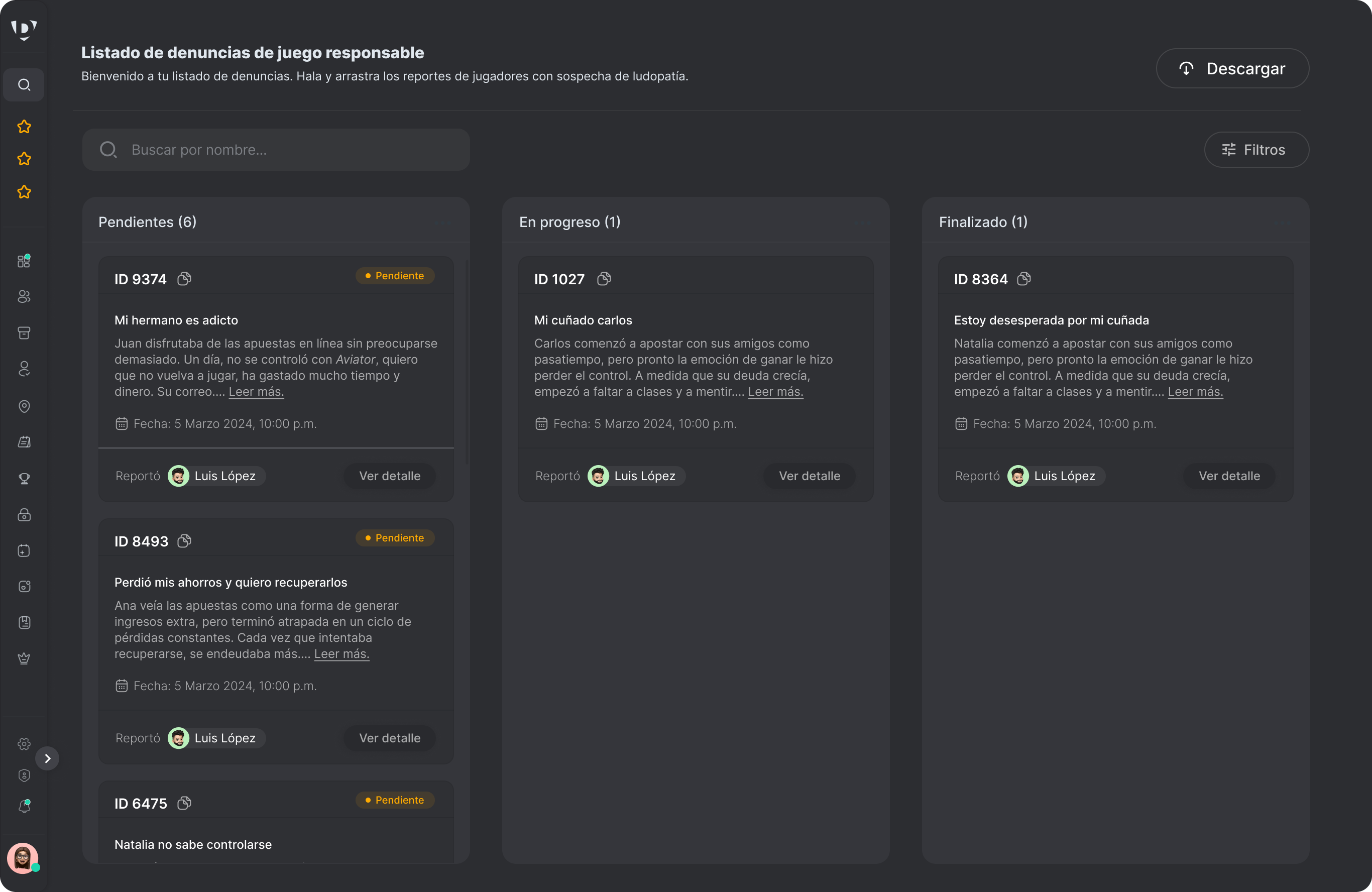The width and height of the screenshot is (1372, 892).
Task: Copy ID 9374 using copy icon
Action: coord(184,279)
